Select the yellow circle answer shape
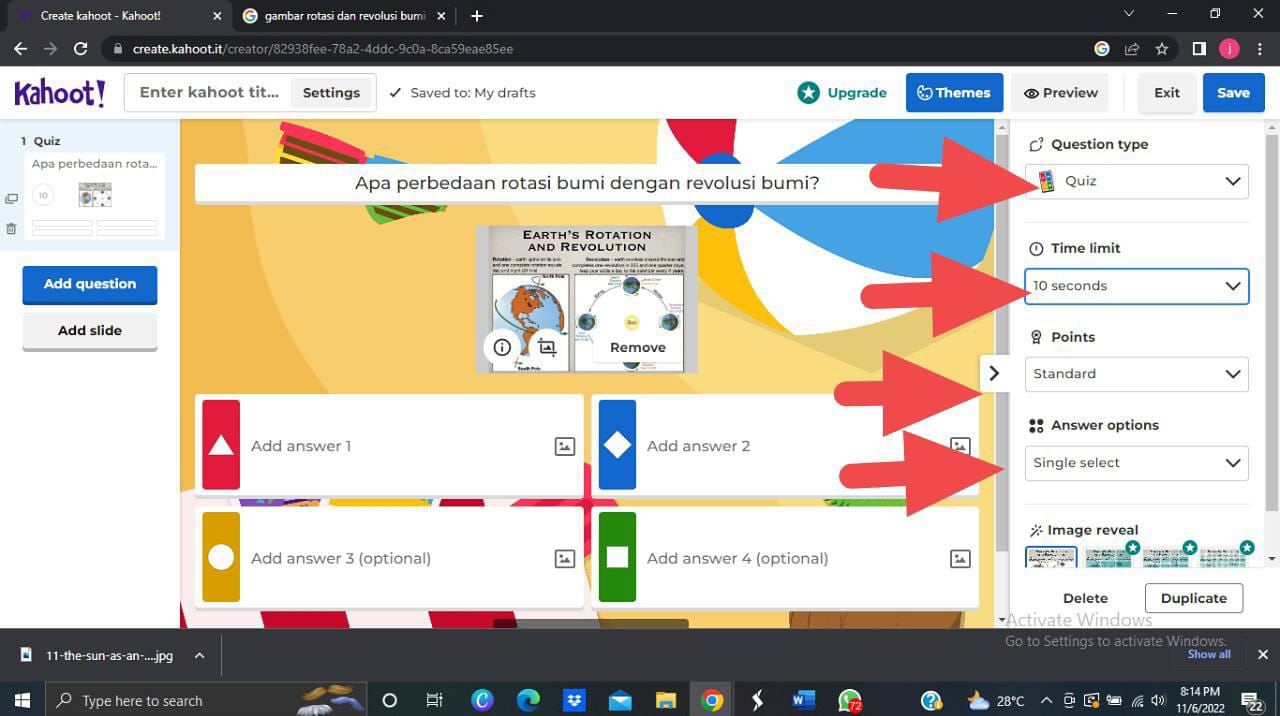Screen dimensions: 1280x716 (221, 558)
